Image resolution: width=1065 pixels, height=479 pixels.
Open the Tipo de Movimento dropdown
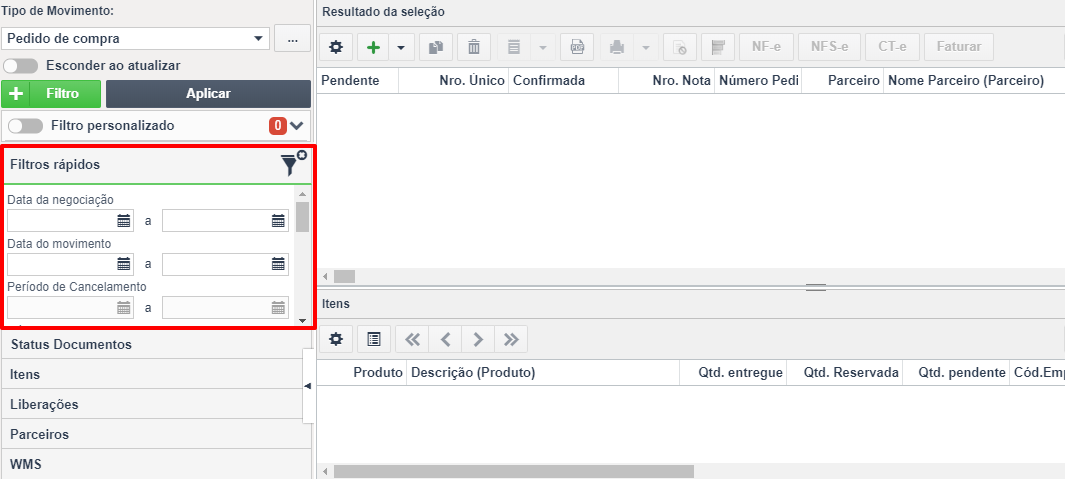[136, 39]
